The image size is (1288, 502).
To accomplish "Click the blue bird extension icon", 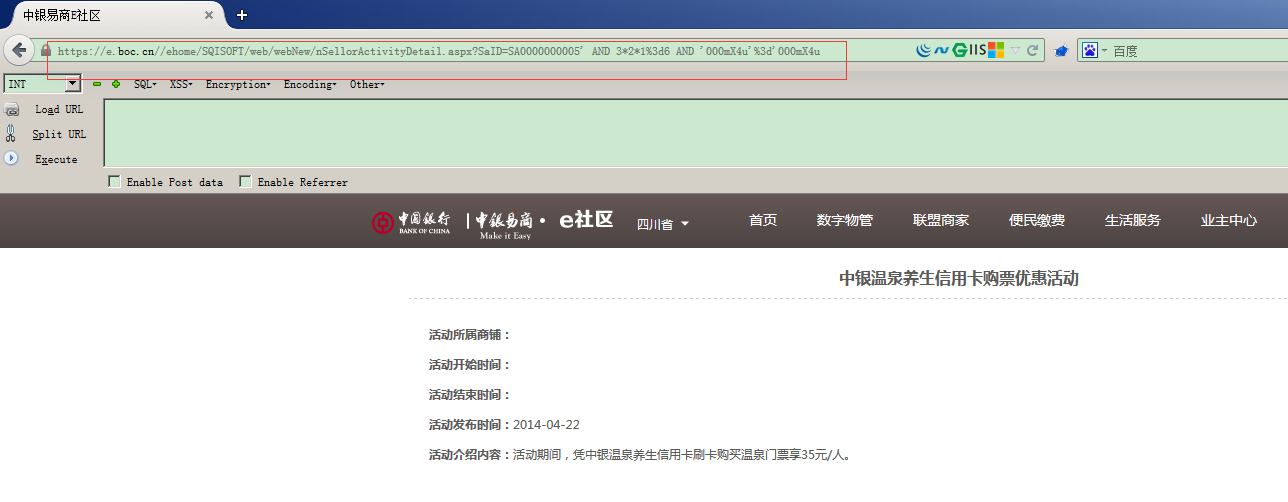I will [1061, 51].
